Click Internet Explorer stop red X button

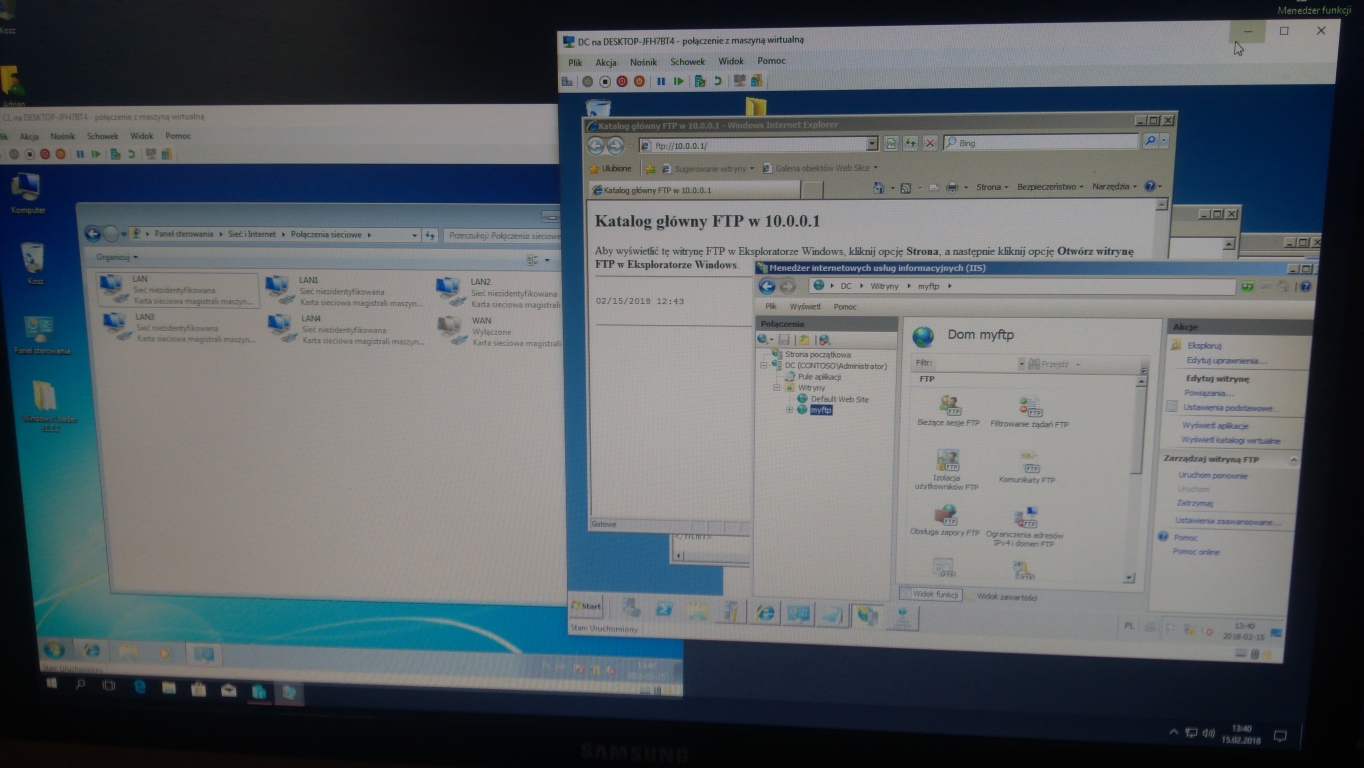(930, 144)
